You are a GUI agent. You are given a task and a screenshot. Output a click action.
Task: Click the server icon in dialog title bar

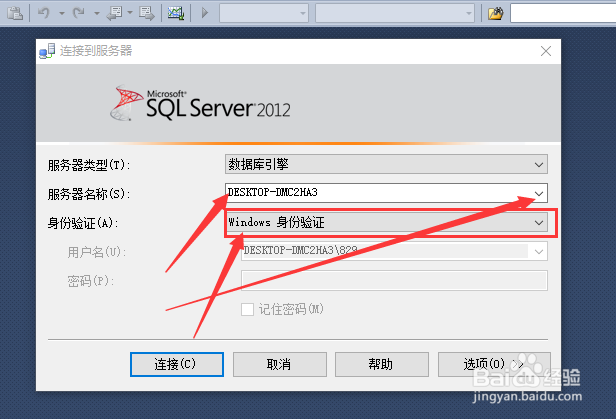pos(47,51)
